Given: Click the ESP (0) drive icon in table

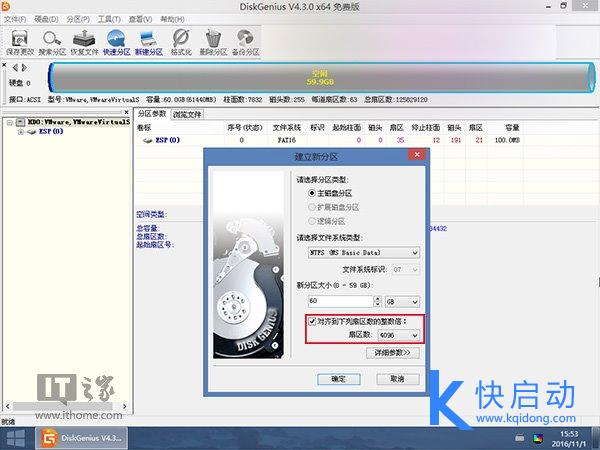Looking at the screenshot, I should point(147,140).
